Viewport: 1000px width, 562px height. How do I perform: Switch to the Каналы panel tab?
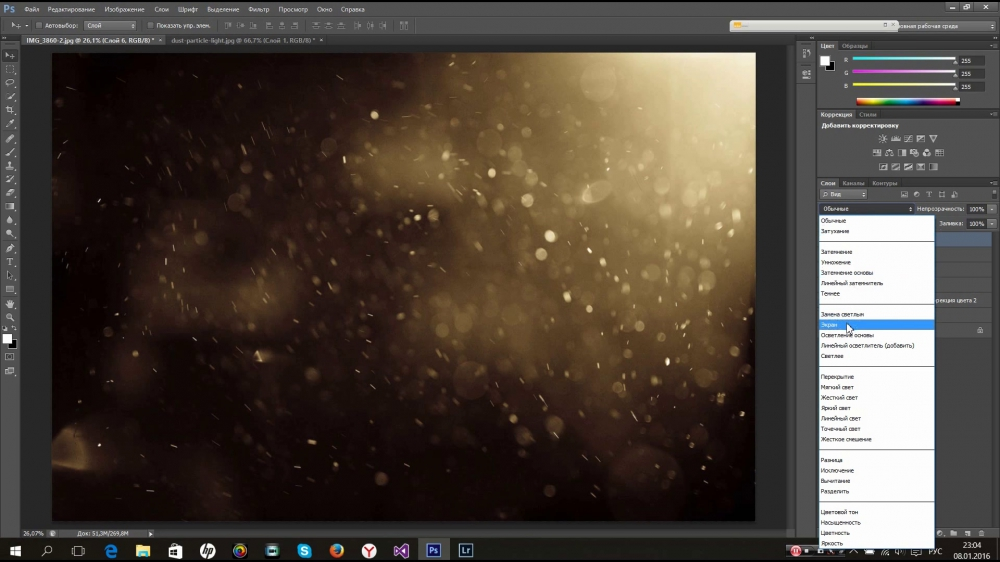pyautogui.click(x=853, y=183)
